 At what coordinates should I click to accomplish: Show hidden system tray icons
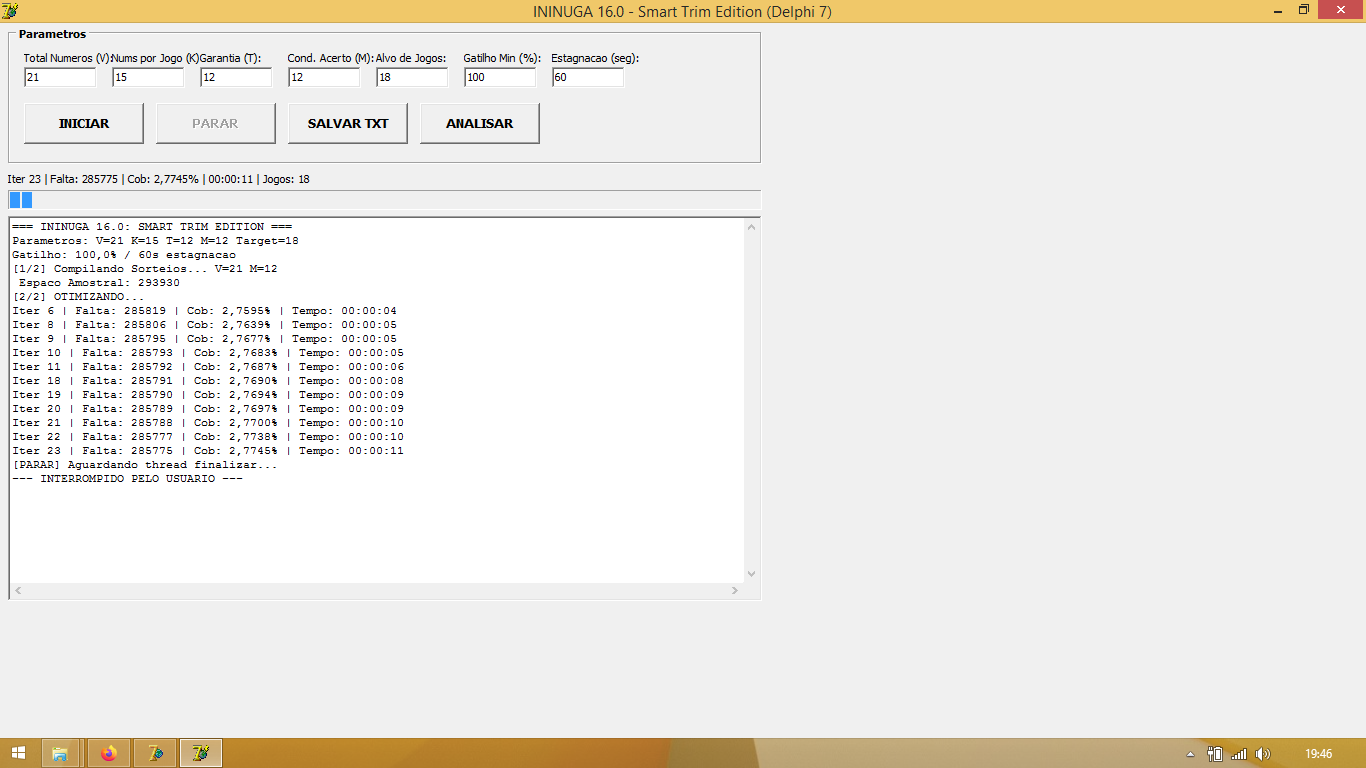tap(1190, 754)
